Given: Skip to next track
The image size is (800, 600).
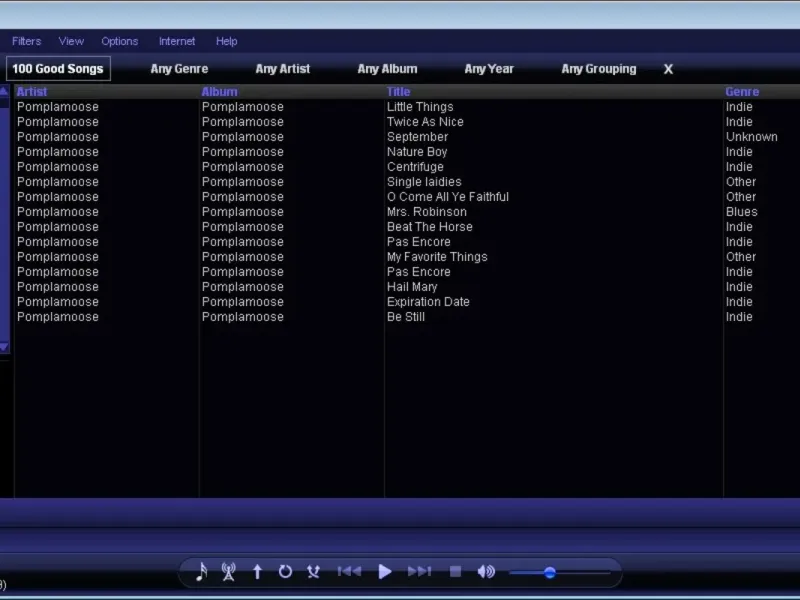Looking at the screenshot, I should click(419, 571).
